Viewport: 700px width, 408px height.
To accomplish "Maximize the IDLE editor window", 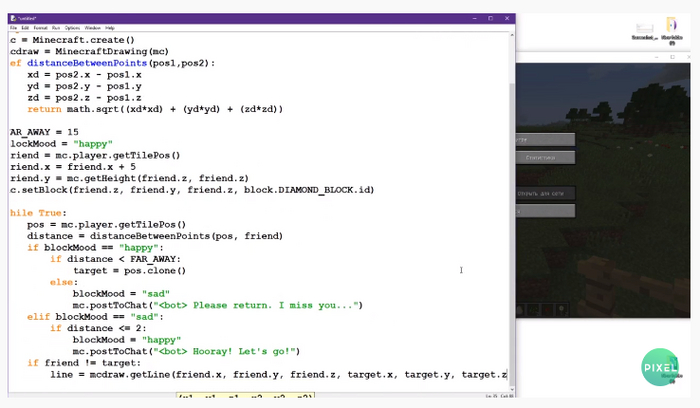I will coord(491,18).
